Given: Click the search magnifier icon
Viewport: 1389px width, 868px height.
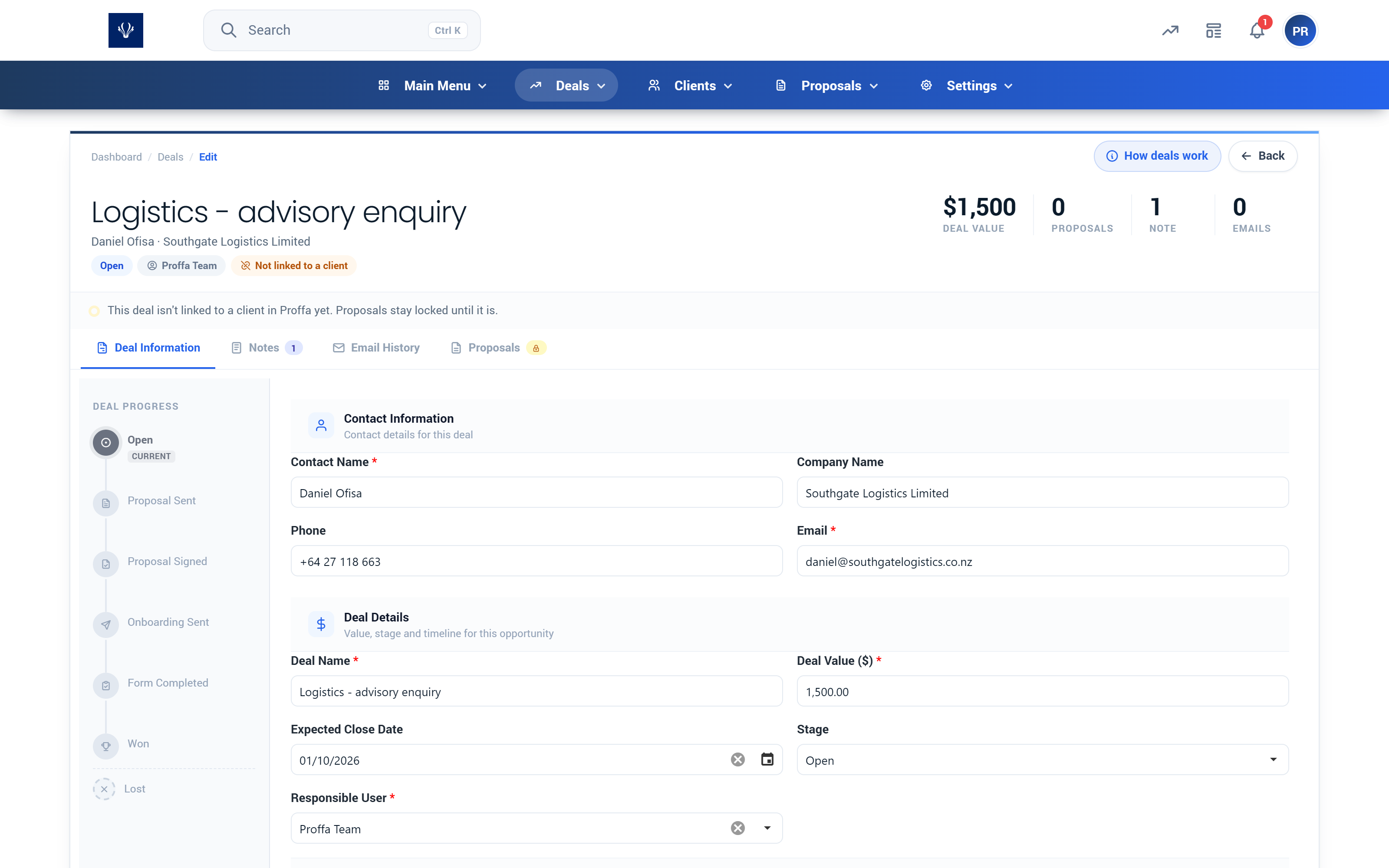Looking at the screenshot, I should [228, 30].
